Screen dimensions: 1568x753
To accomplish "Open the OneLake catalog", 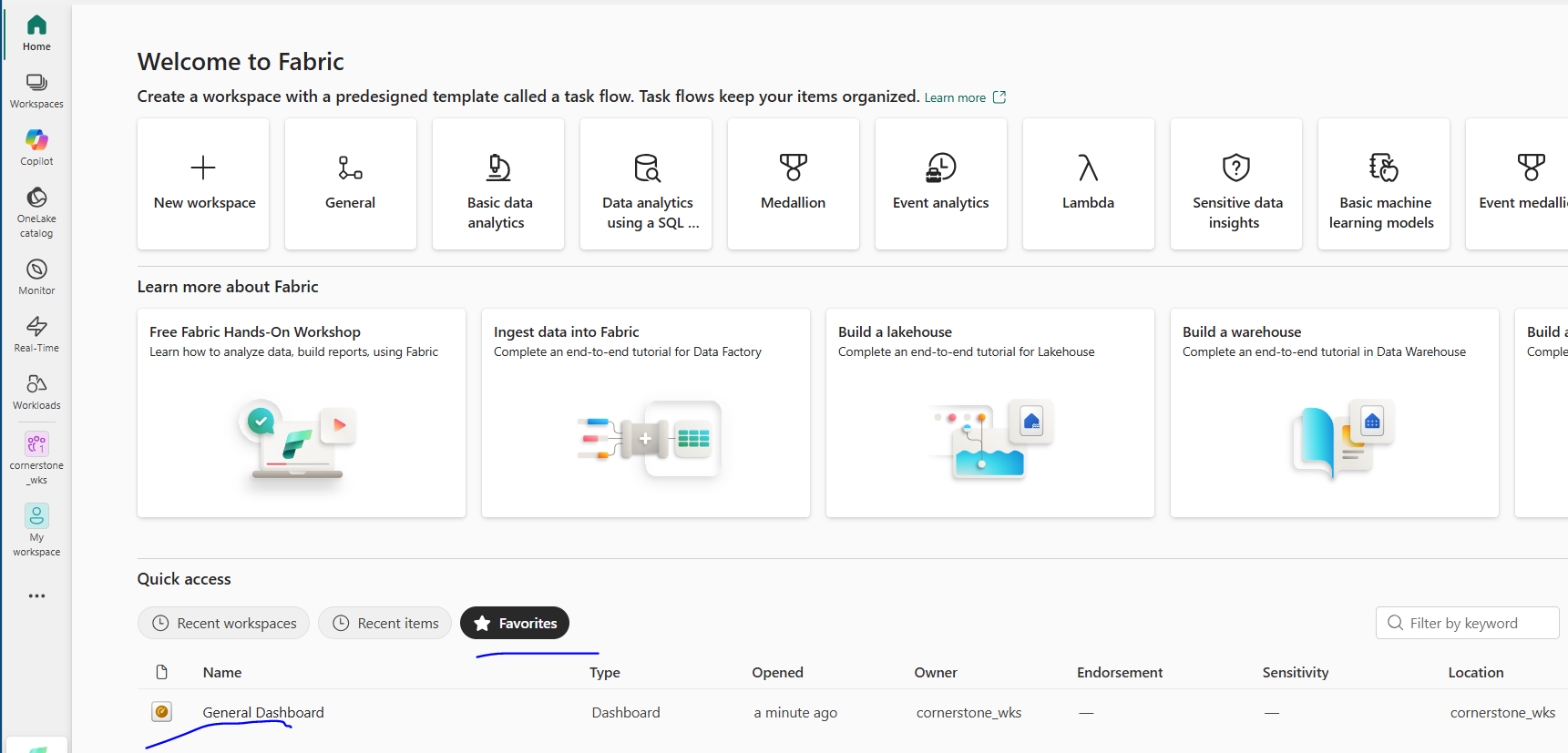I will [36, 211].
